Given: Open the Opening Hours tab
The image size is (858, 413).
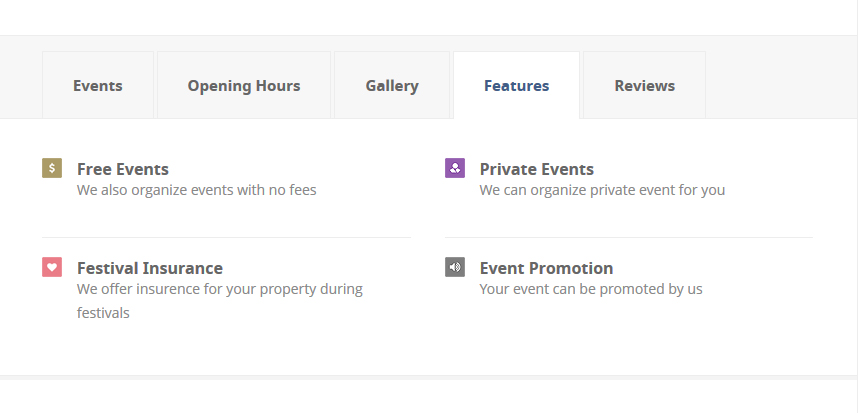Looking at the screenshot, I should click(244, 85).
